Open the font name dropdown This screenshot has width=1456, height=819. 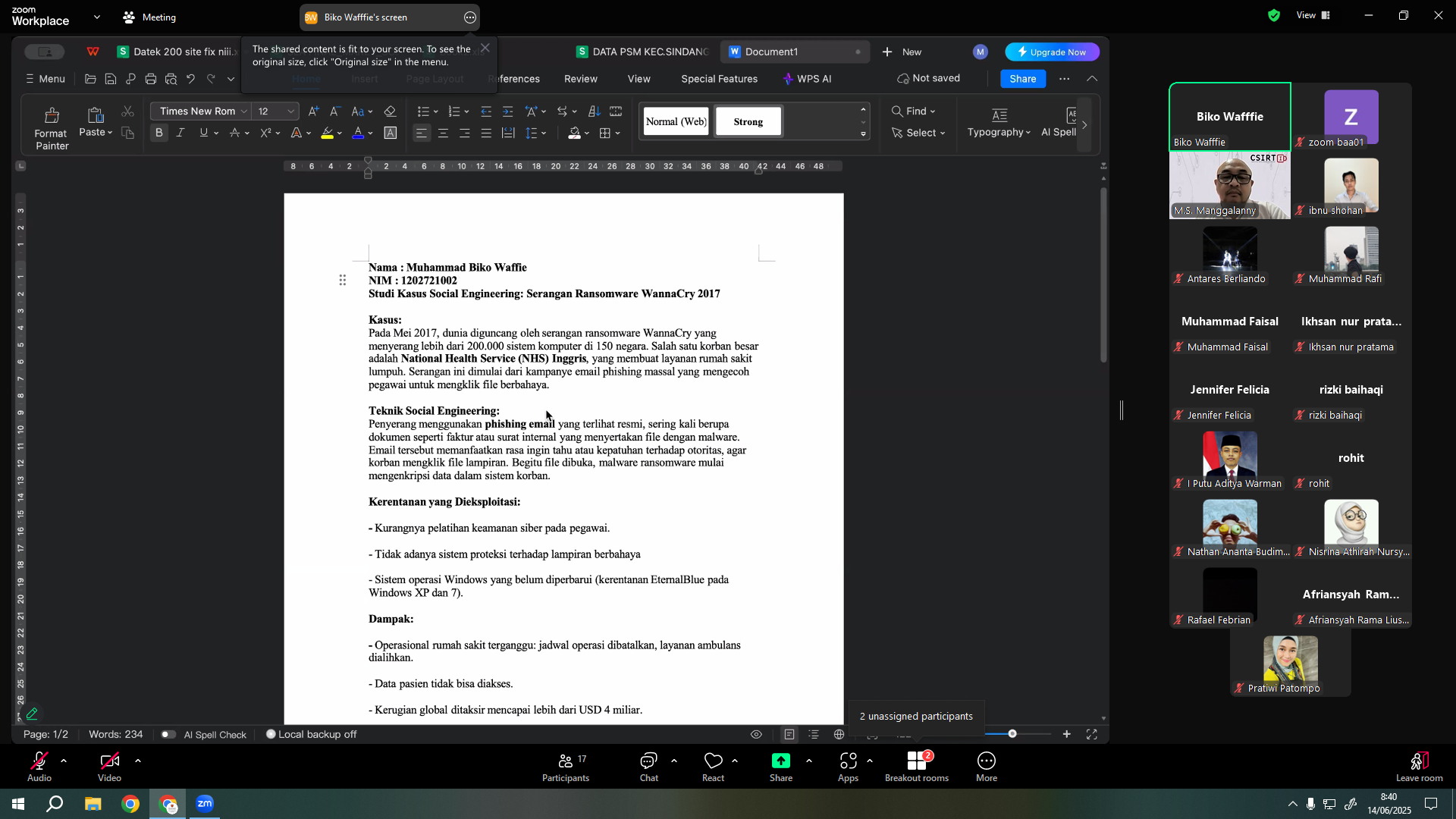(243, 111)
